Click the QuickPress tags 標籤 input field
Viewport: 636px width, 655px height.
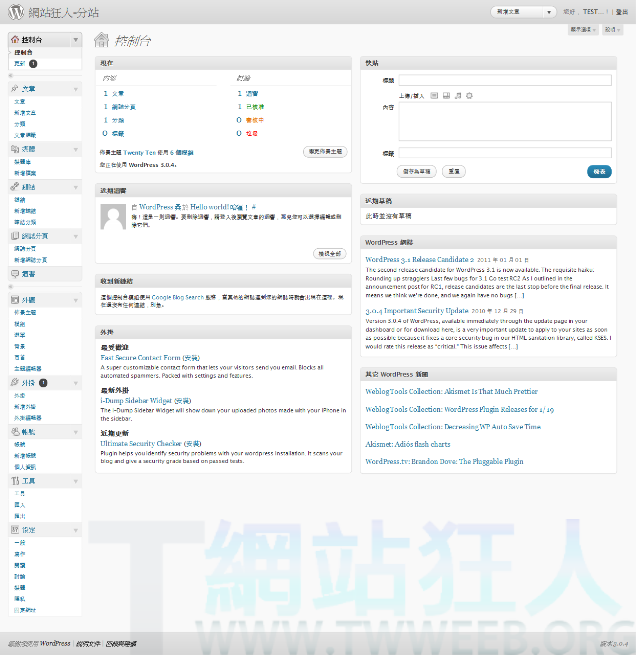click(505, 153)
